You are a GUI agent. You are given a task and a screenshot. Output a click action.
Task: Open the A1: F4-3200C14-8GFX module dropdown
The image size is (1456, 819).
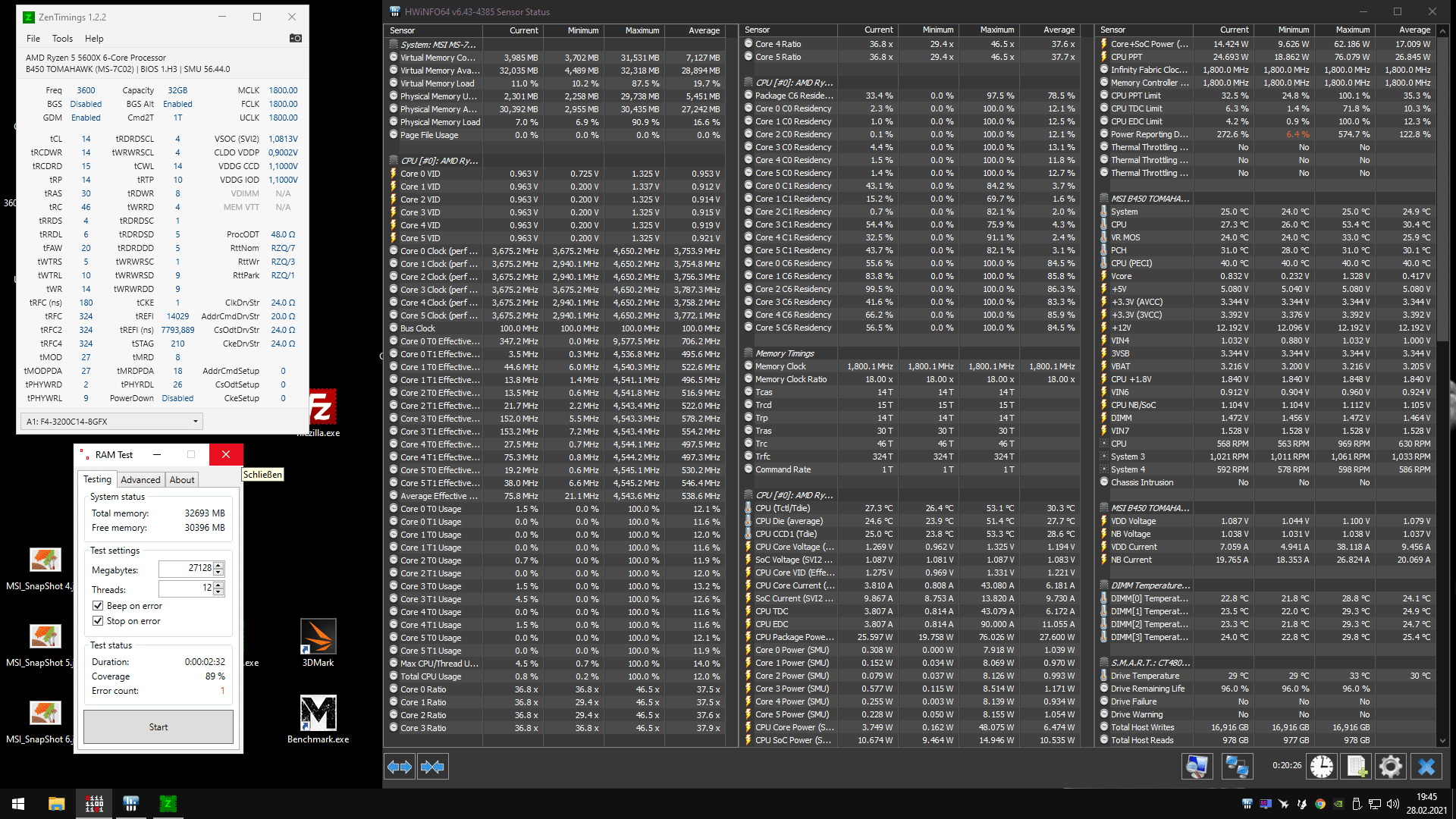point(111,421)
